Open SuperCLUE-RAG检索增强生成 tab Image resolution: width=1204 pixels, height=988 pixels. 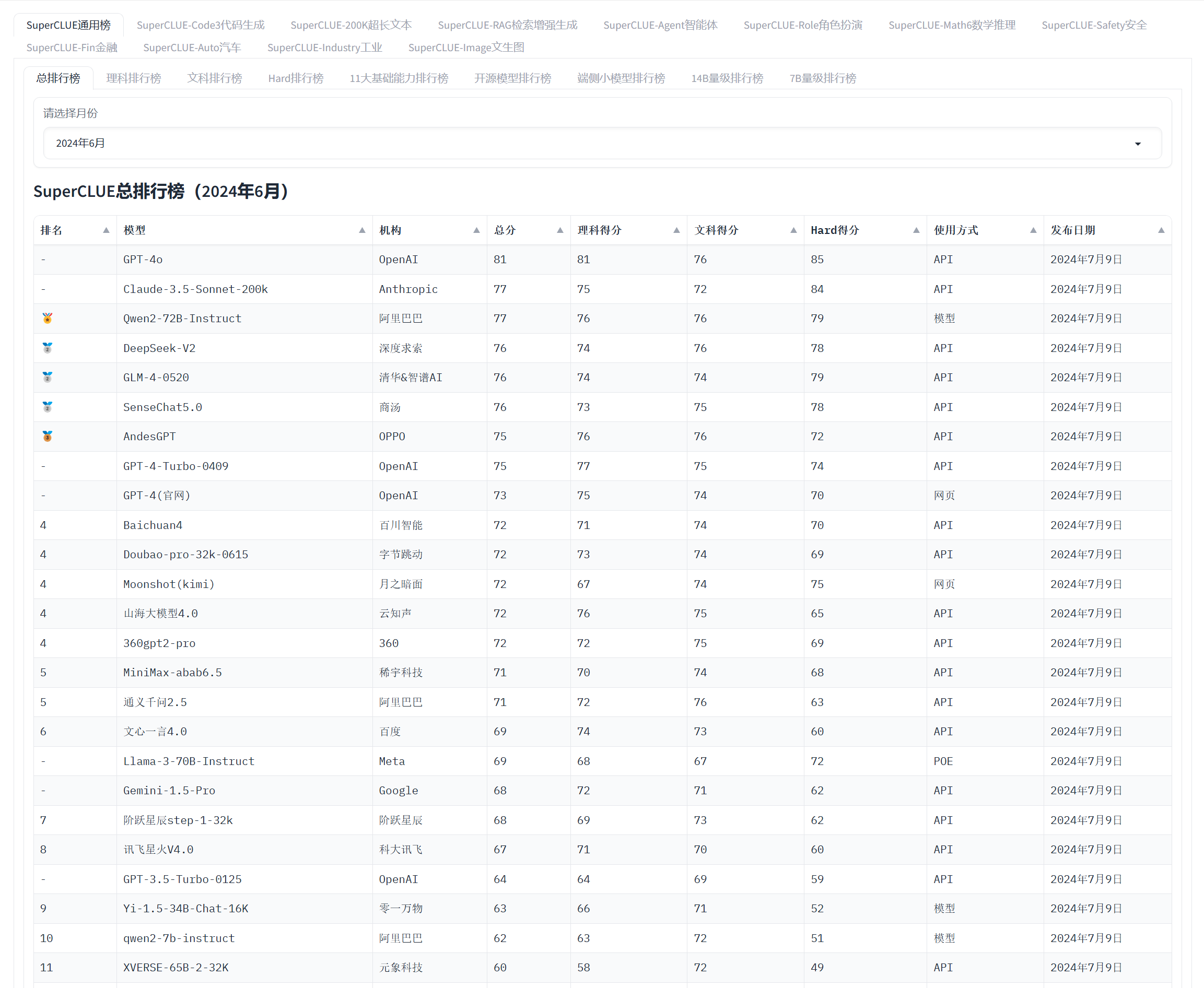[507, 25]
